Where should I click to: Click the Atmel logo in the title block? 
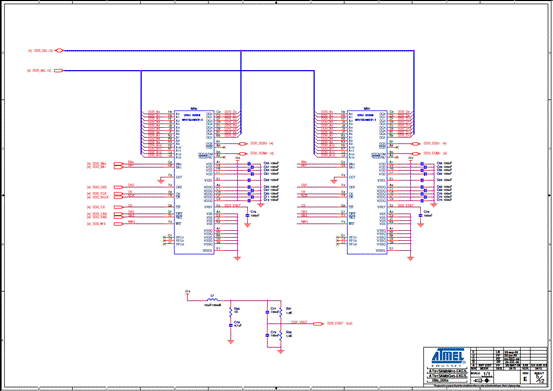pyautogui.click(x=448, y=356)
